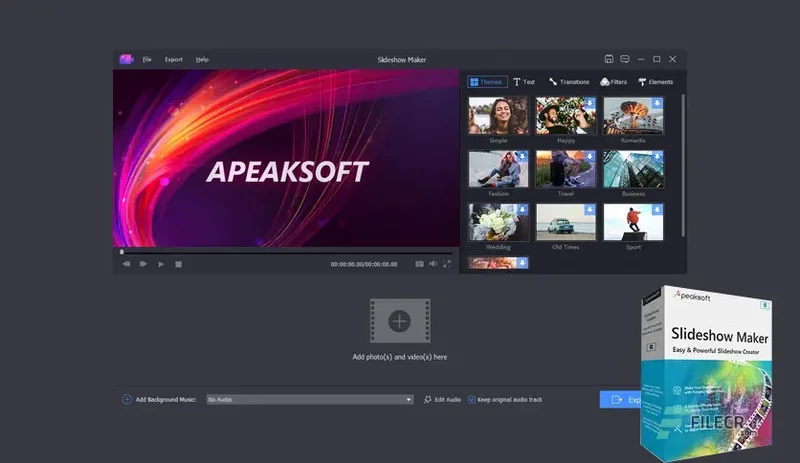Click the preview playback progress slider

(x=287, y=252)
